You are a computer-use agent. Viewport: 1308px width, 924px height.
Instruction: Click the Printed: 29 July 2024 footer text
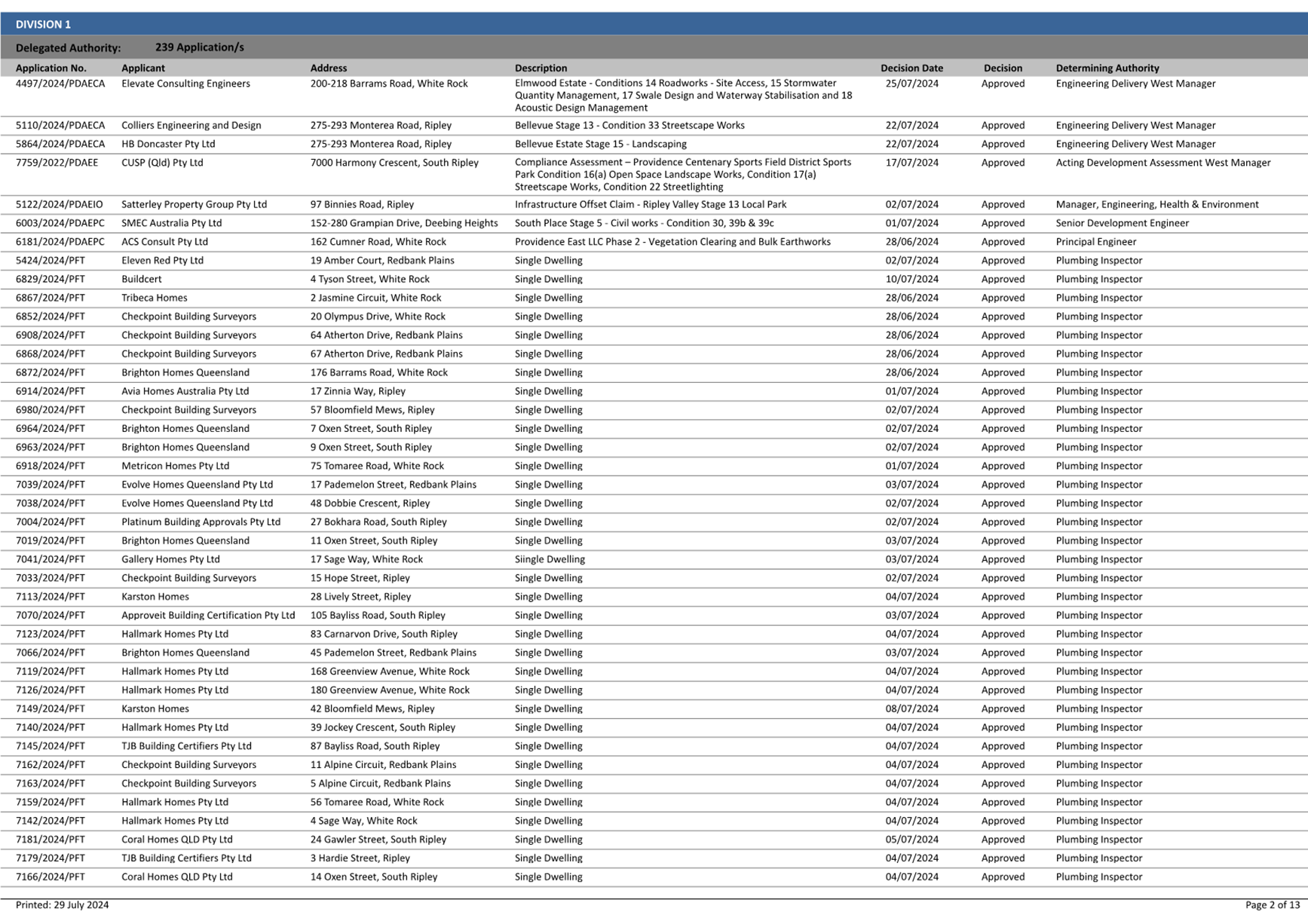pyautogui.click(x=62, y=904)
